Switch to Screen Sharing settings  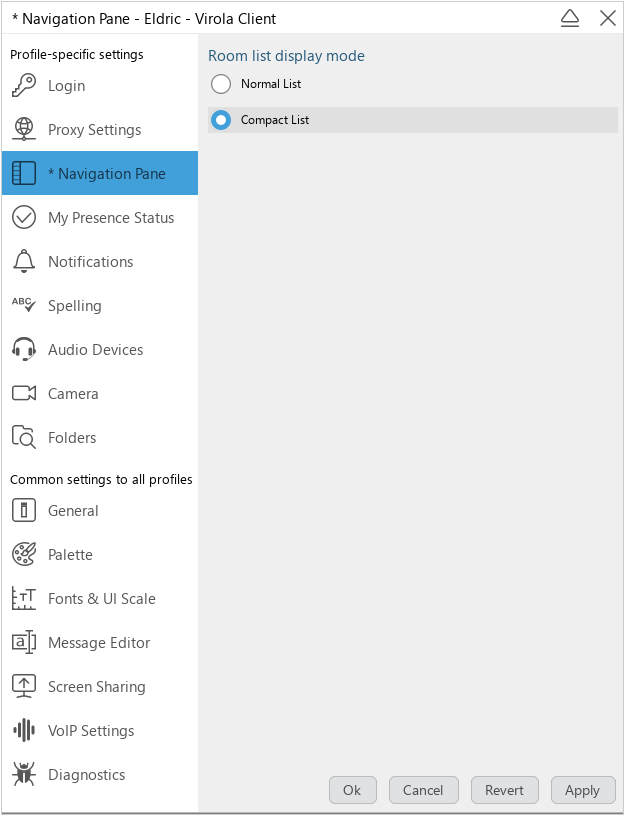click(x=96, y=687)
